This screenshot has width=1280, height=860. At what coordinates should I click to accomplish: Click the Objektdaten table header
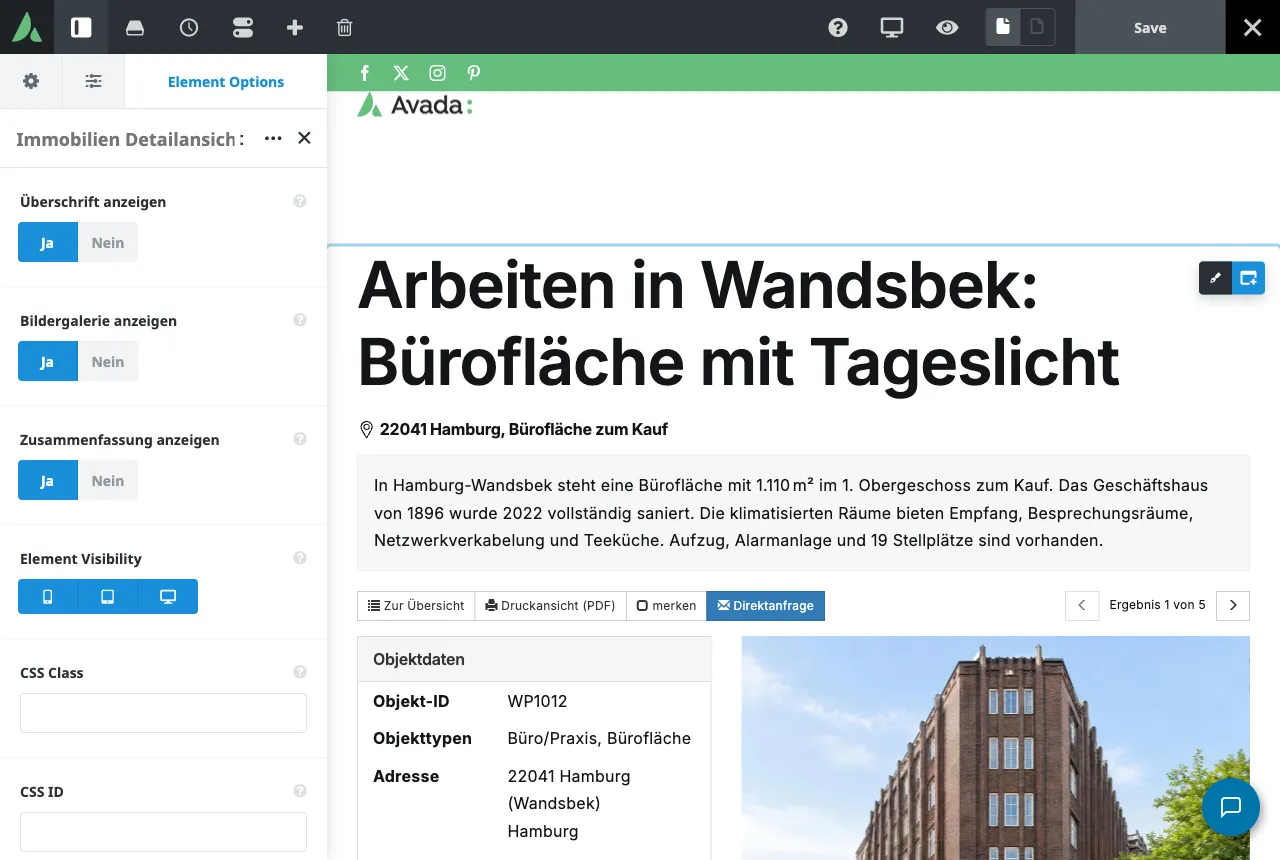(534, 659)
